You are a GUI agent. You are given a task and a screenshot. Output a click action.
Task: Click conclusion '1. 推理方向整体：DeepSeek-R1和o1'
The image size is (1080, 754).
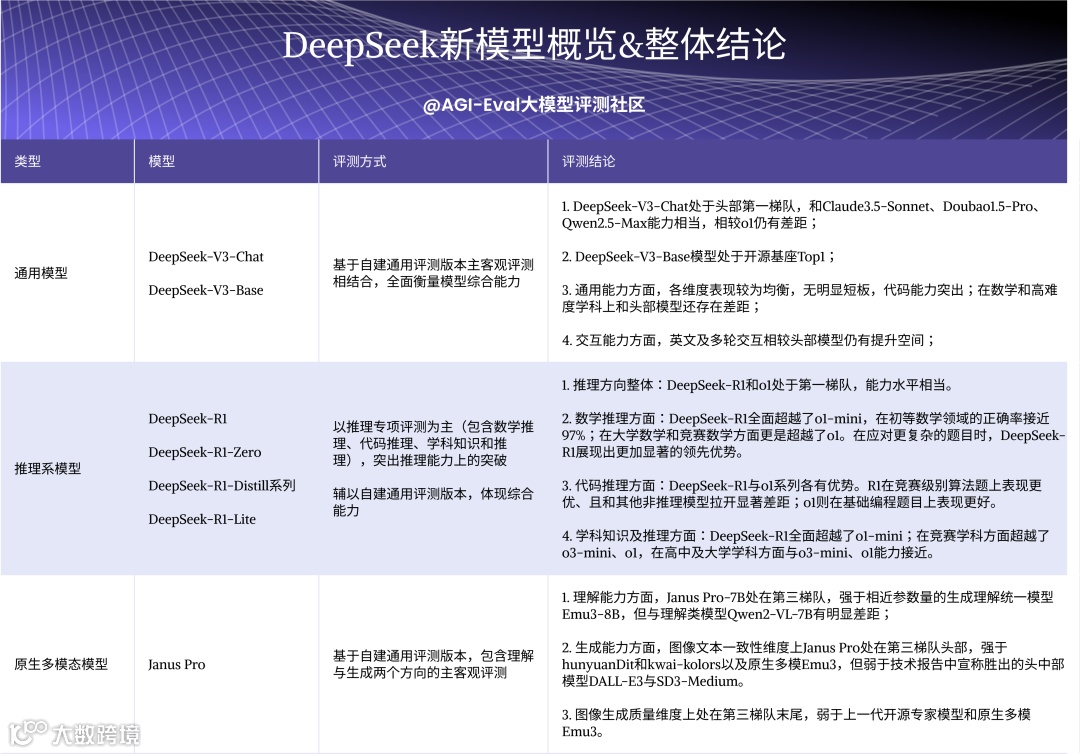click(x=758, y=386)
